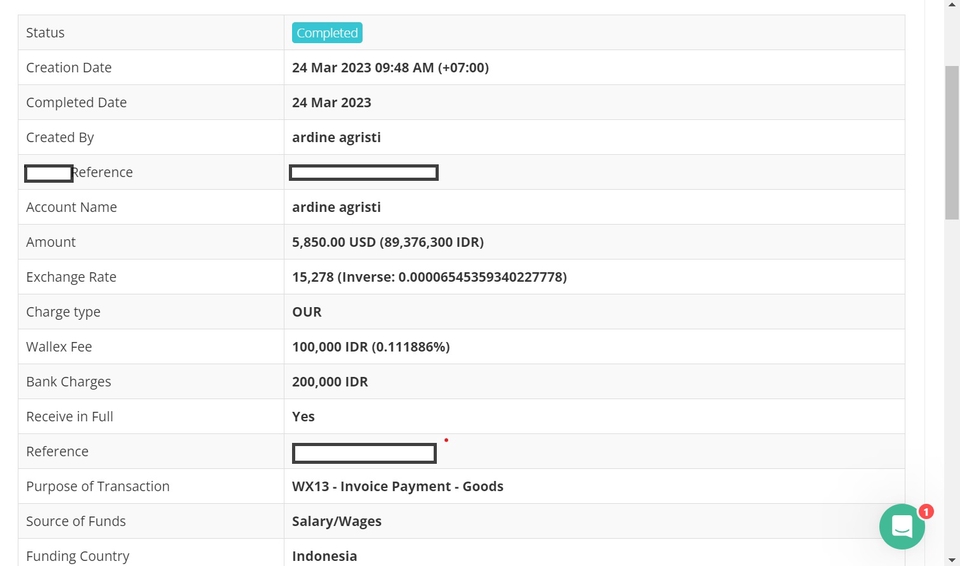
Task: Click the Created By value 'ardine agristi'
Action: pos(336,137)
